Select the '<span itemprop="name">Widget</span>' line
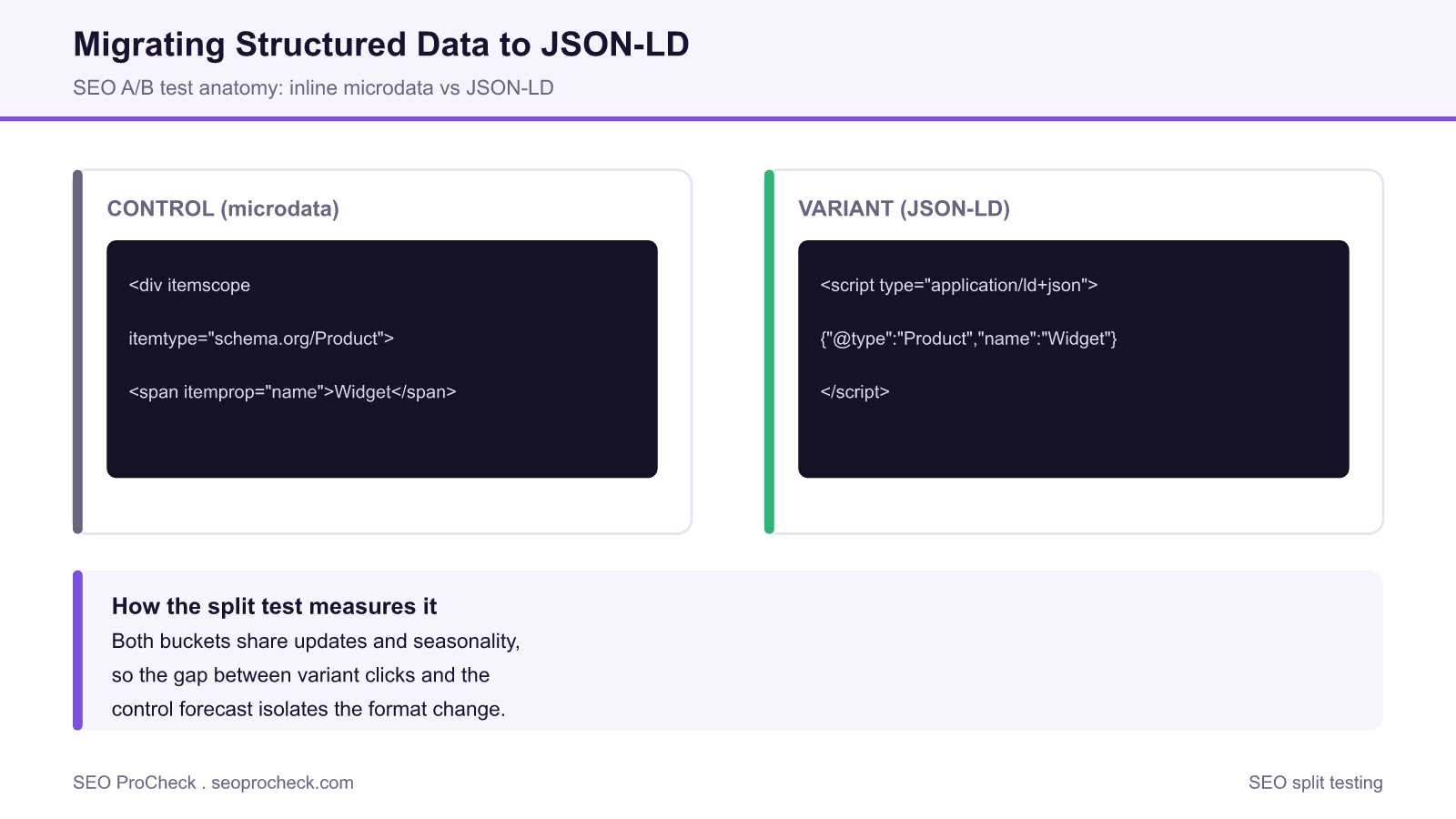 click(292, 392)
